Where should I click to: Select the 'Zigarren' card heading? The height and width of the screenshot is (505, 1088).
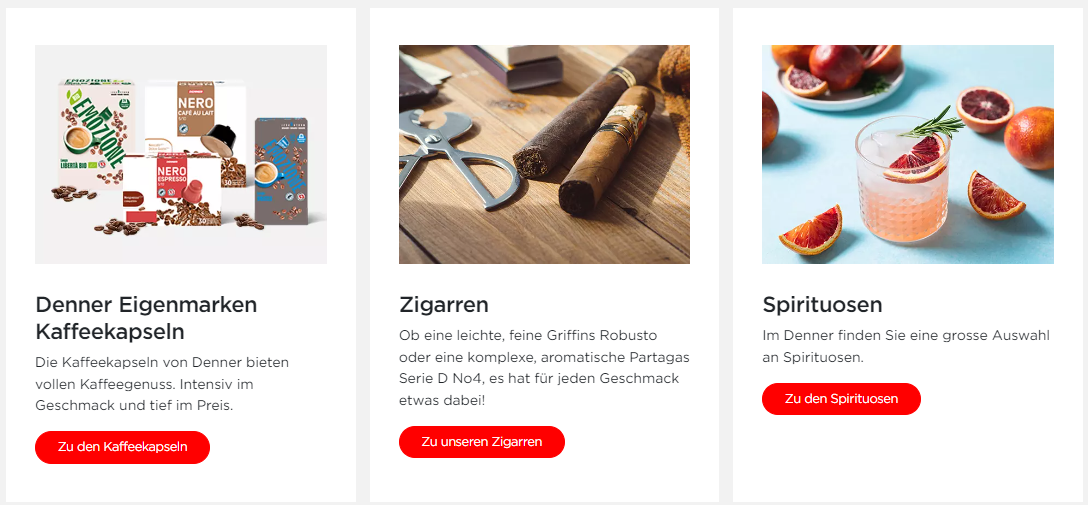click(444, 305)
